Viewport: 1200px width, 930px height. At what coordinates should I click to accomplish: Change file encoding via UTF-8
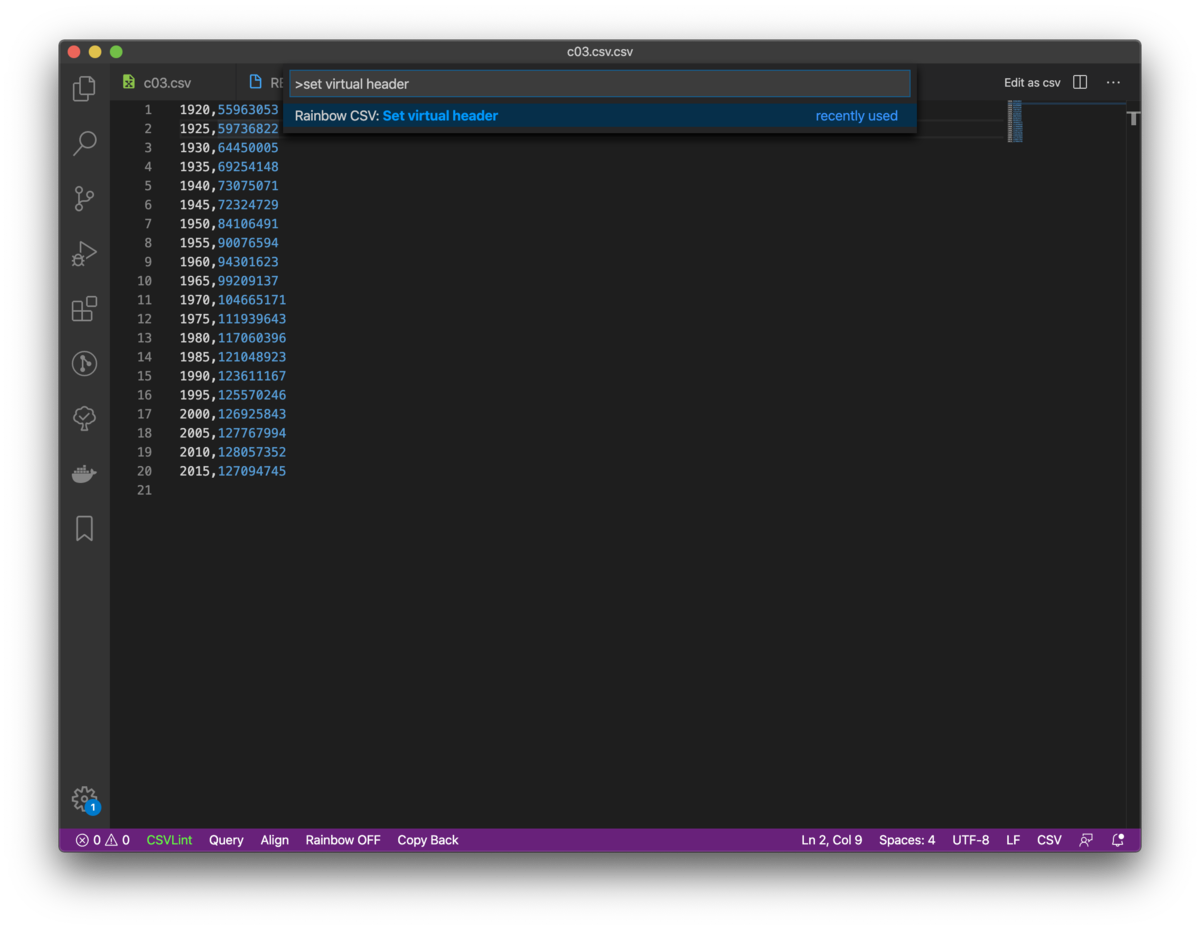(970, 840)
